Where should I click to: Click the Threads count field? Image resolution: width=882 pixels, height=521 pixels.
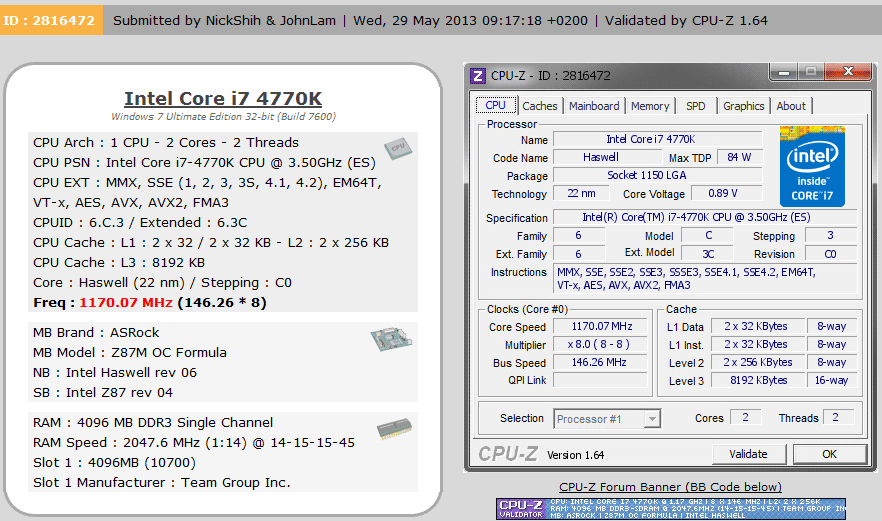point(838,417)
